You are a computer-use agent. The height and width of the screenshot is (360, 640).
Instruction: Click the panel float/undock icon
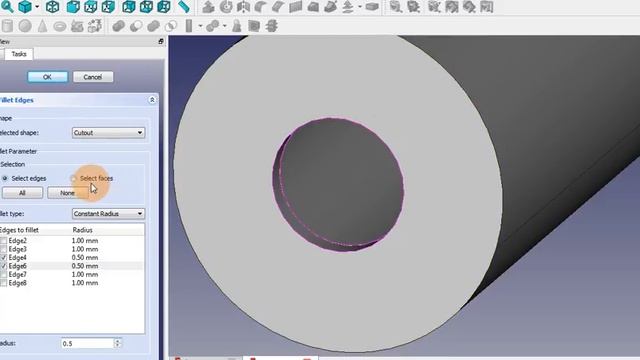click(x=160, y=41)
